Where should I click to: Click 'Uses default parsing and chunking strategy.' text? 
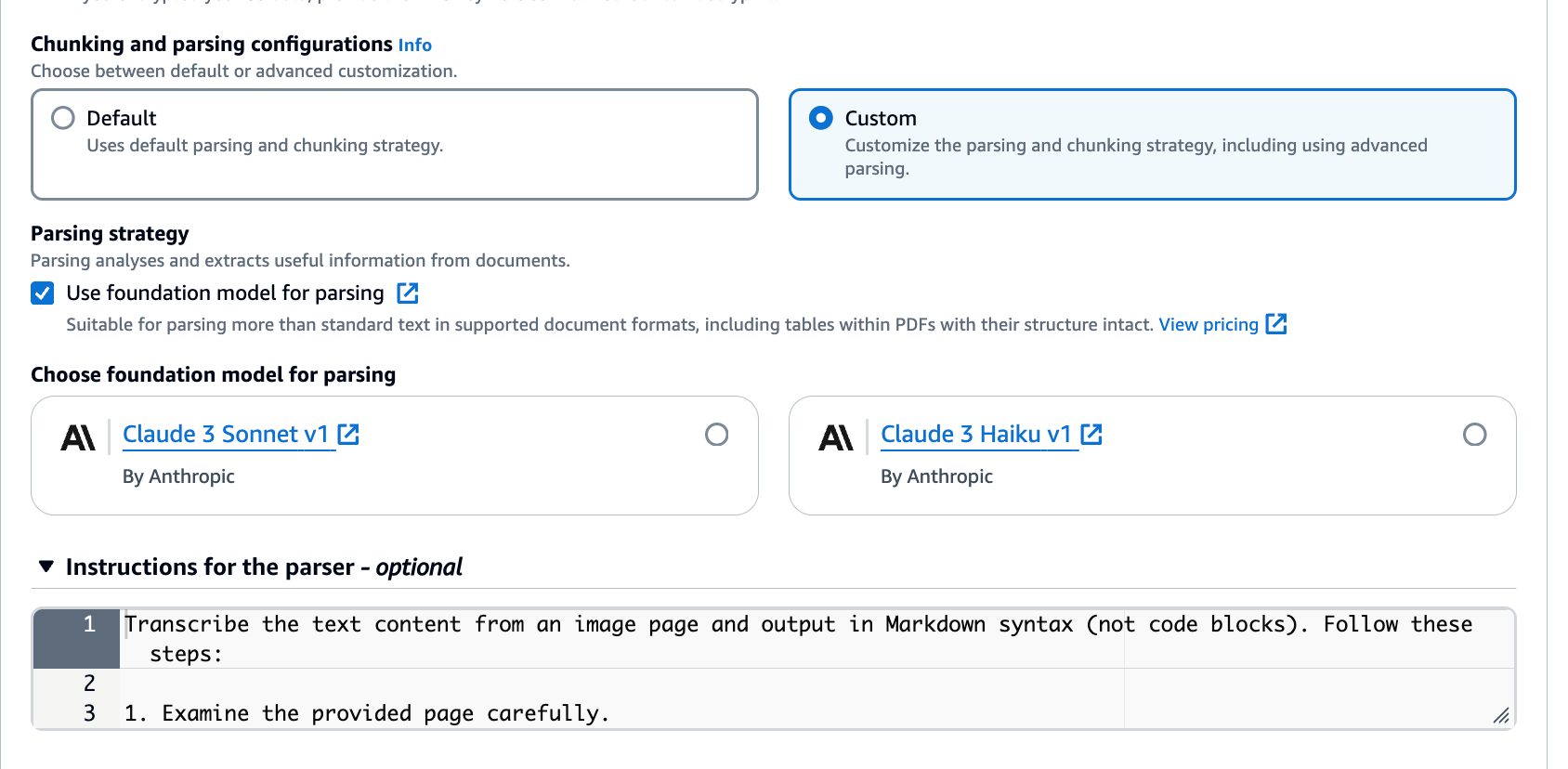pos(265,145)
